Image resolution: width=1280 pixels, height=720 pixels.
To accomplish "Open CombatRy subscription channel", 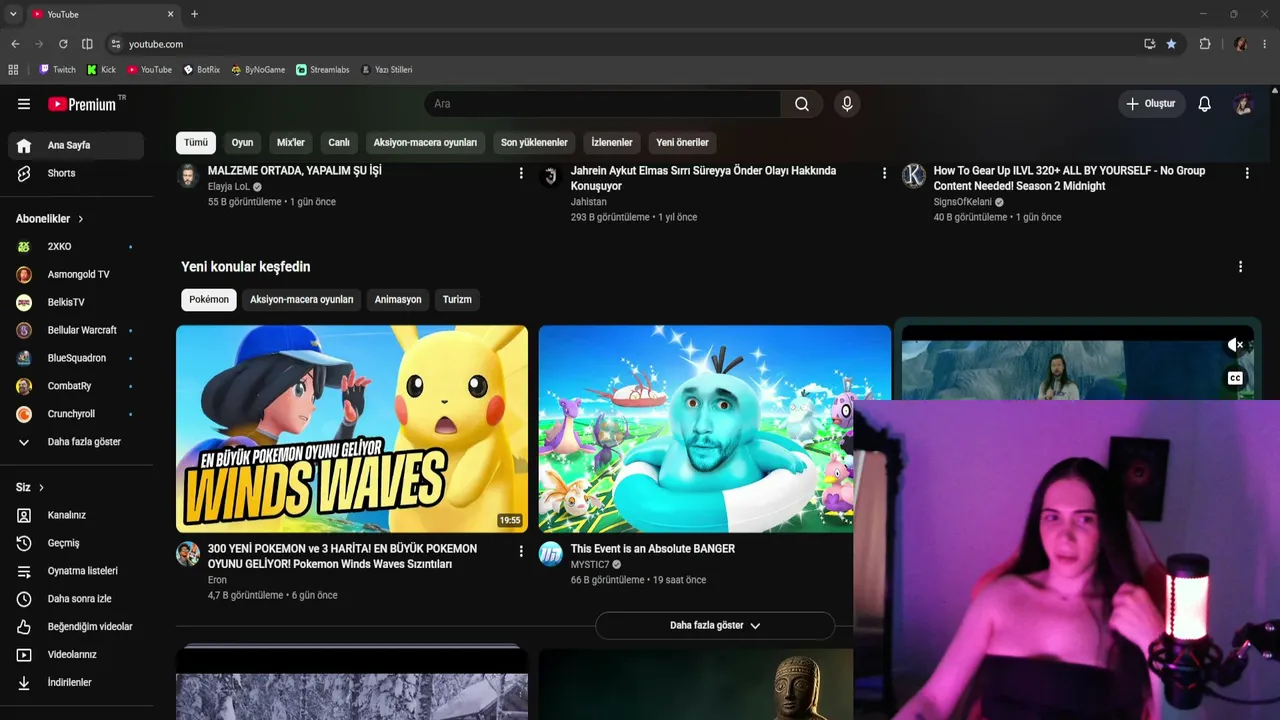I will [x=76, y=386].
